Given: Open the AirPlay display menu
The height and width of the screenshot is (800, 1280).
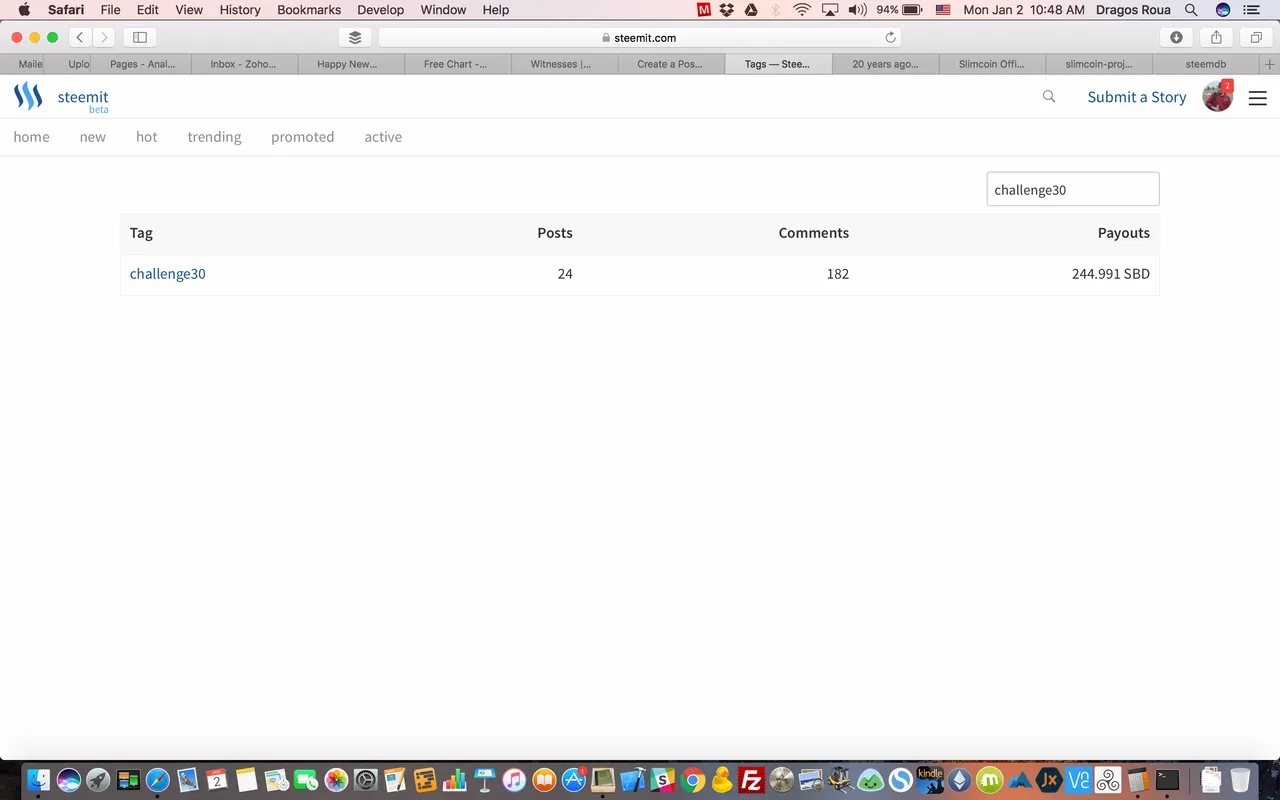Looking at the screenshot, I should coord(830,10).
